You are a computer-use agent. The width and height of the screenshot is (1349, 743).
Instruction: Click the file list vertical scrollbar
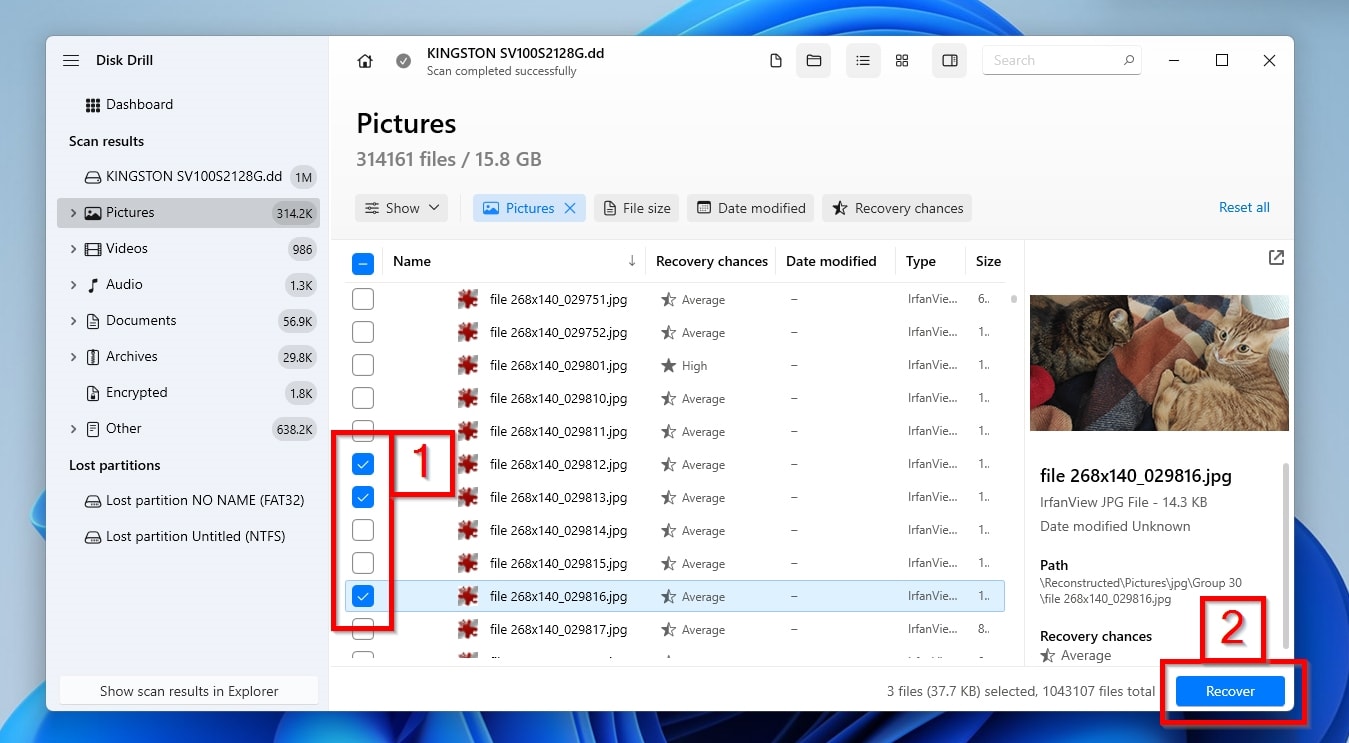tap(1013, 299)
